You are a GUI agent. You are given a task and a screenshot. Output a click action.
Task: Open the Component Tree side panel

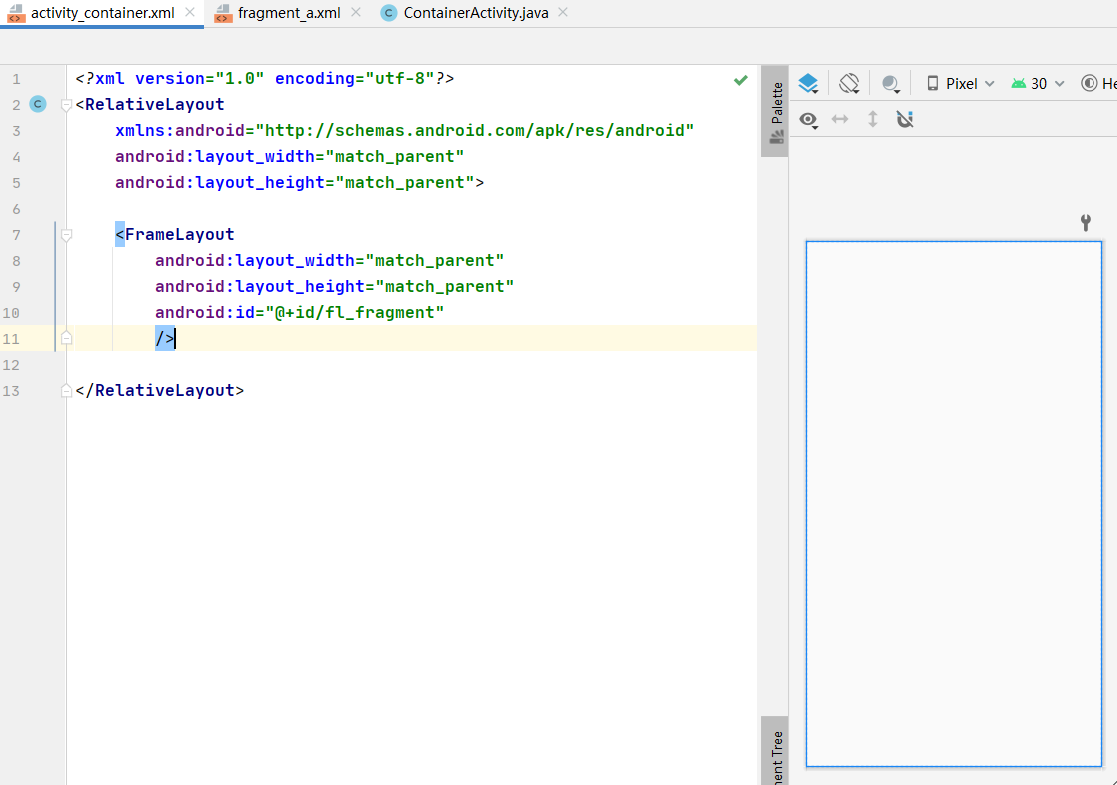coord(775,752)
